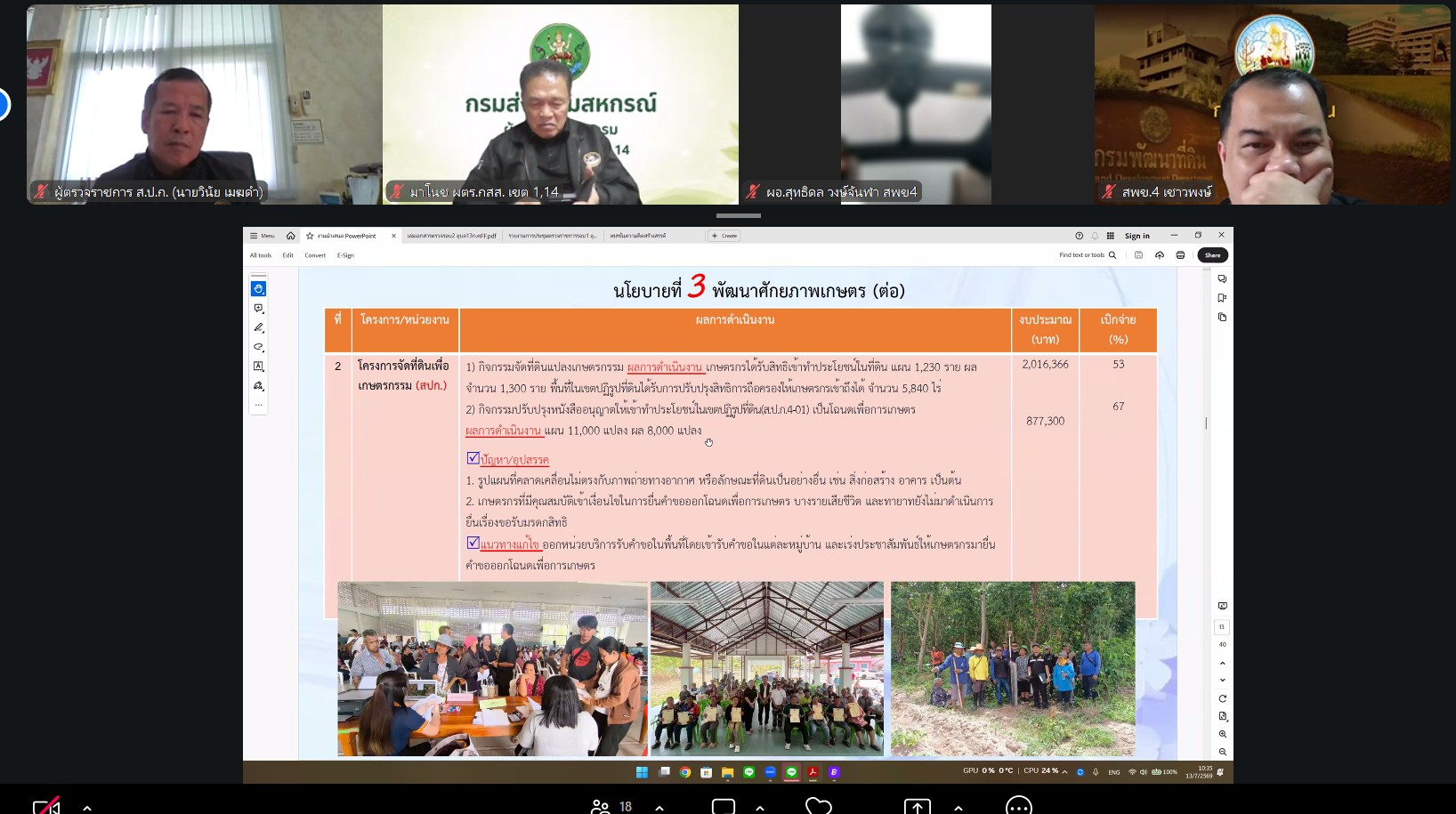Expand participants options arrow
This screenshot has width=1456, height=814.
tap(659, 808)
